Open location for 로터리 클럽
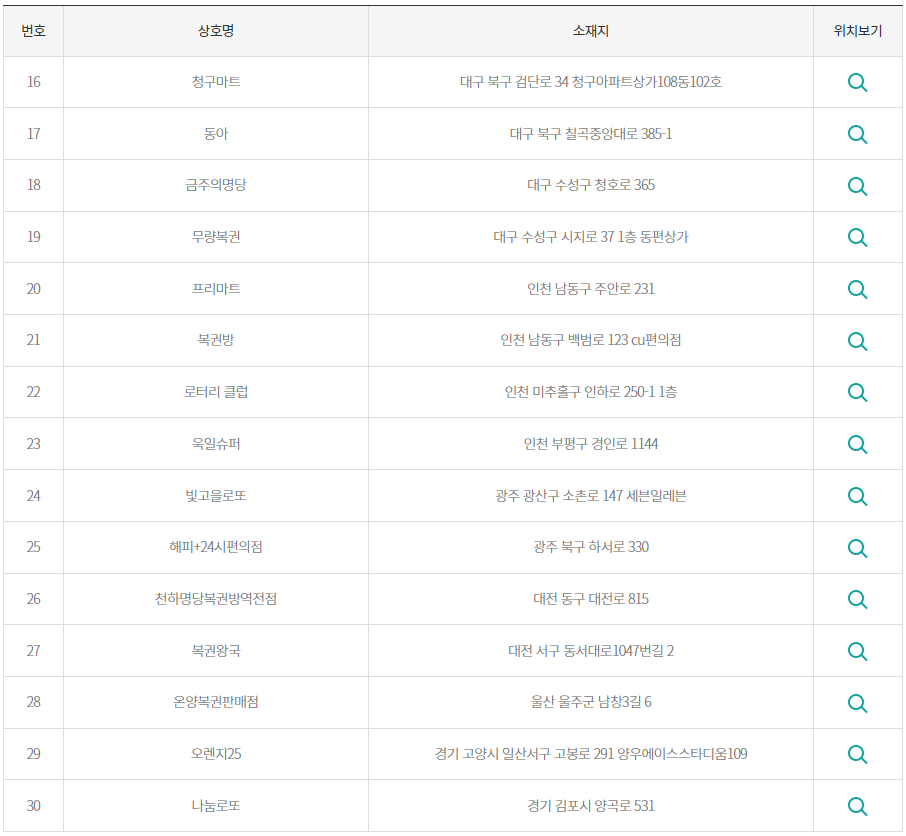The image size is (906, 836). pyautogui.click(x=857, y=392)
